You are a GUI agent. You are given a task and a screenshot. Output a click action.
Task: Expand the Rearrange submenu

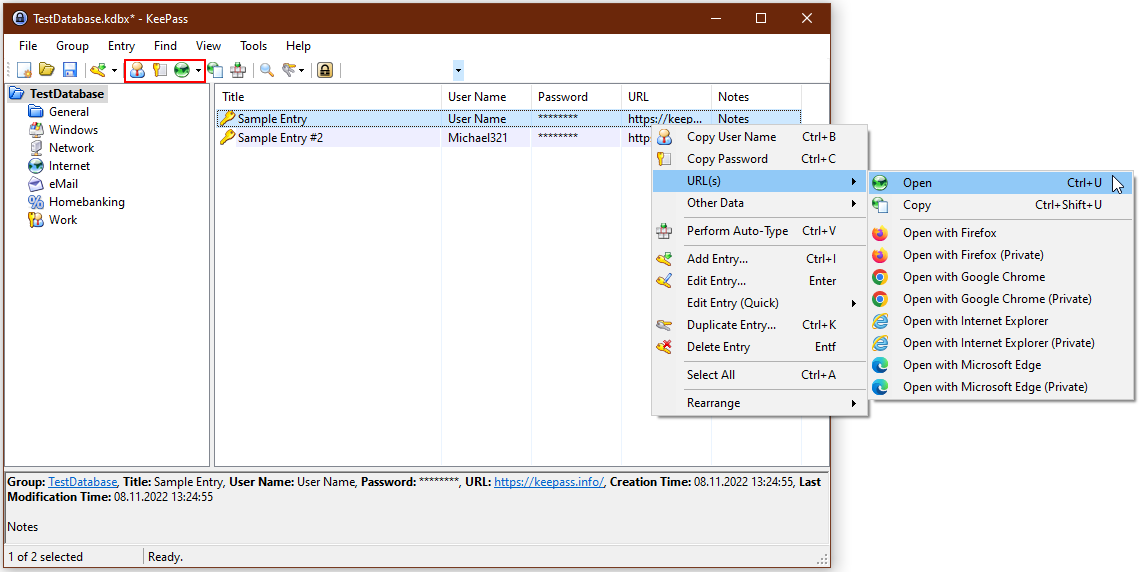(x=760, y=403)
